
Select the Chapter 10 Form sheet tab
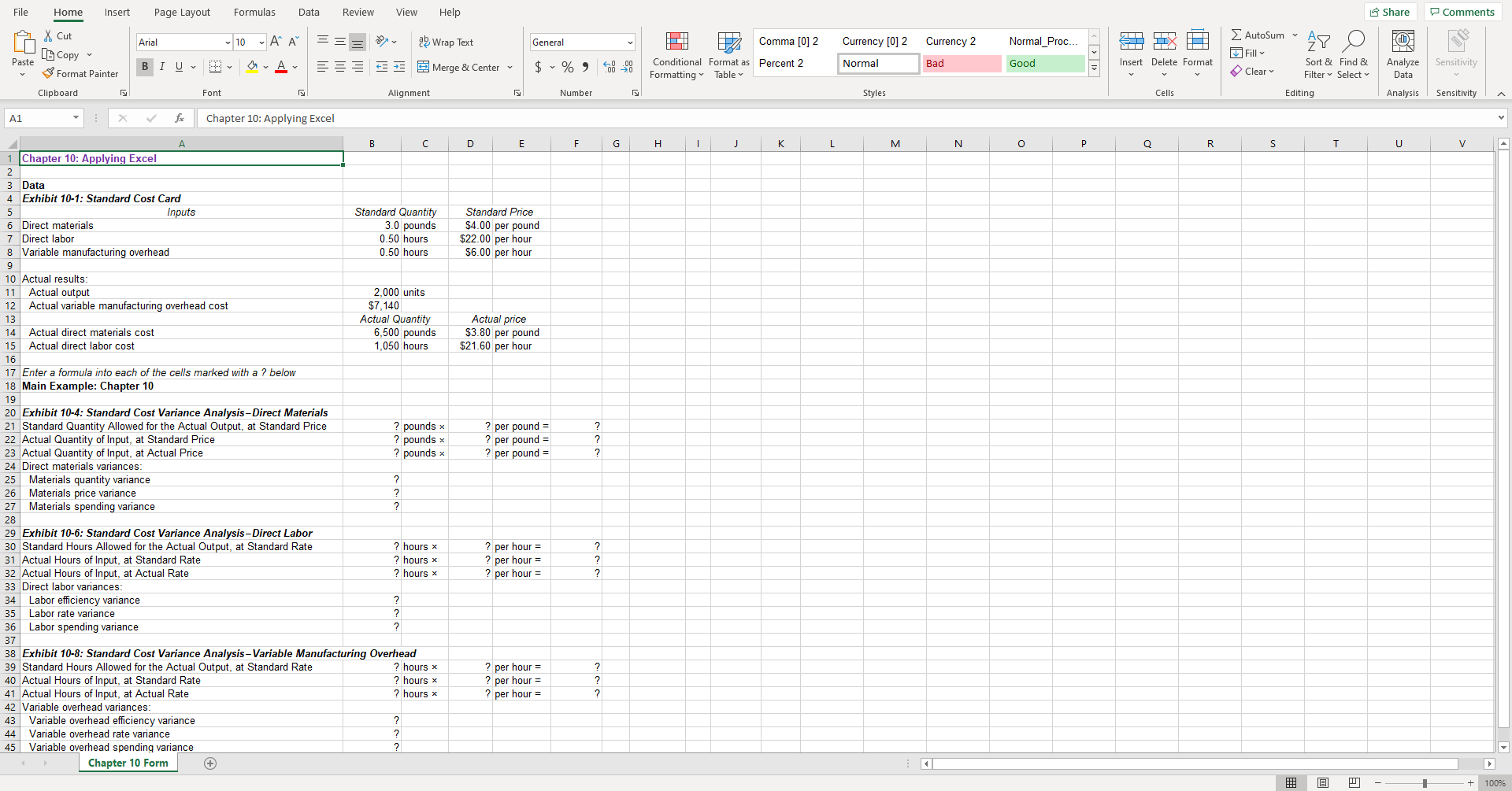click(128, 763)
